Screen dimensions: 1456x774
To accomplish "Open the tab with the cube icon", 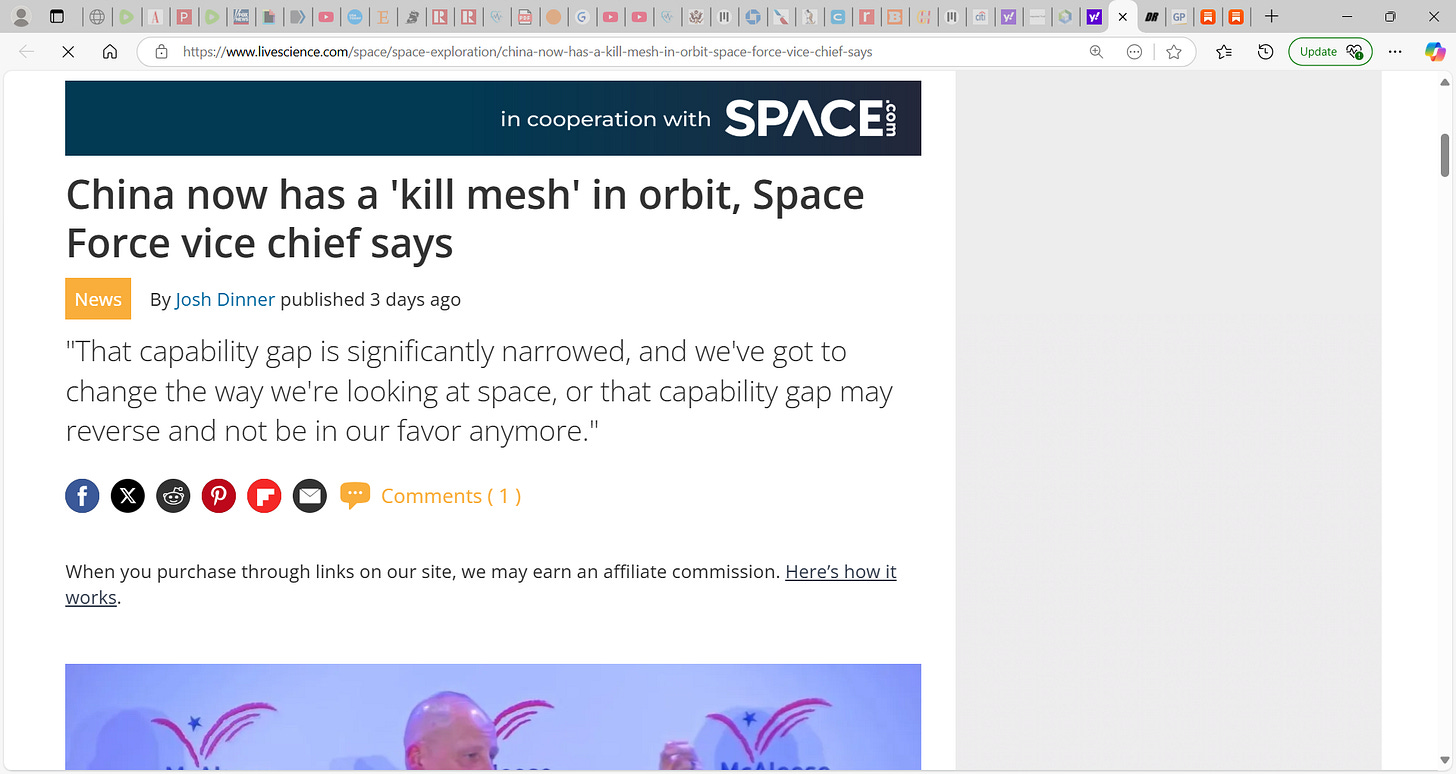I will pyautogui.click(x=1065, y=17).
